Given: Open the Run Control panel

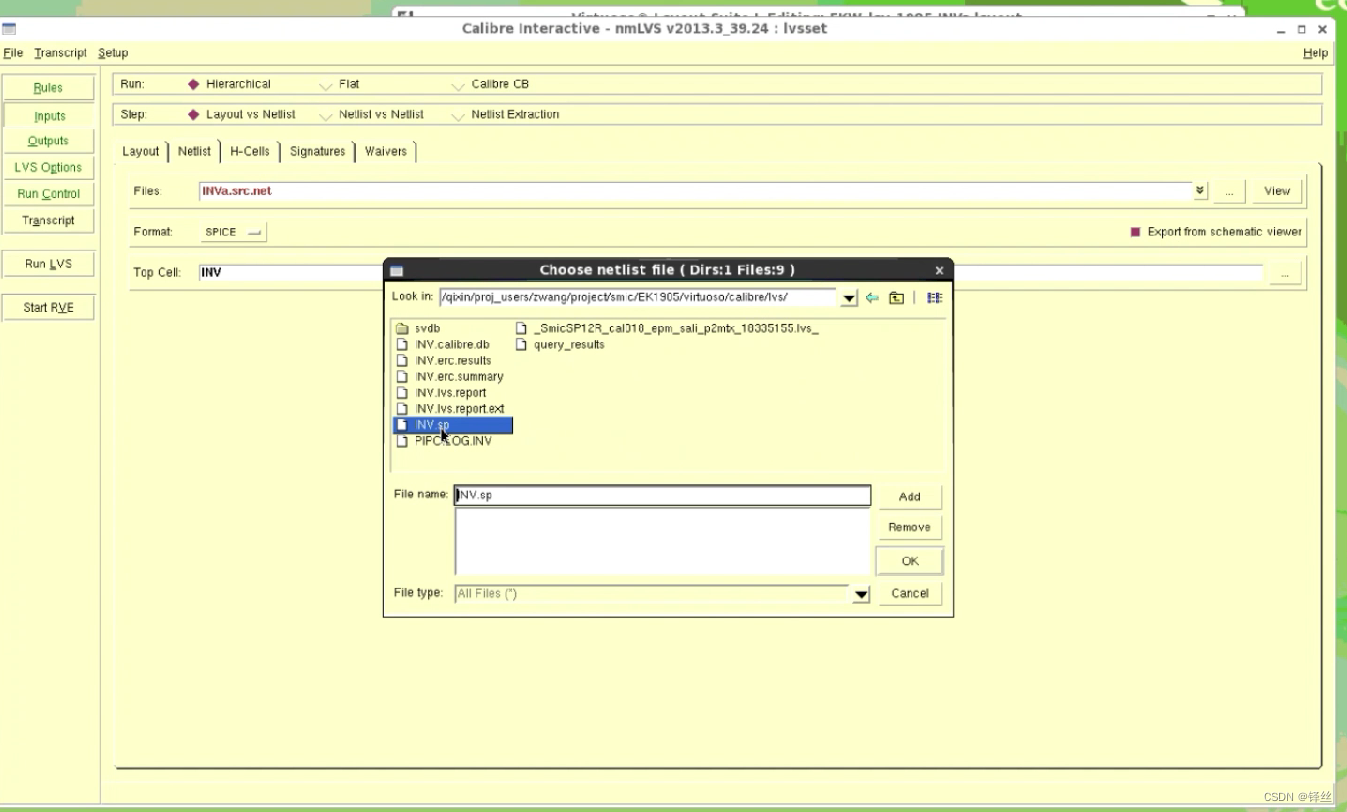Looking at the screenshot, I should coord(48,194).
